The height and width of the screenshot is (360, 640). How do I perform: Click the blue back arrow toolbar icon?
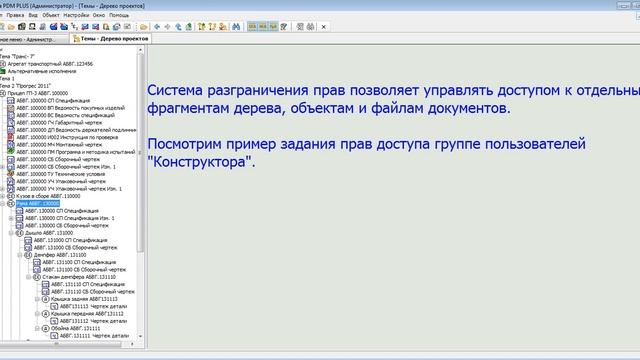[157, 27]
